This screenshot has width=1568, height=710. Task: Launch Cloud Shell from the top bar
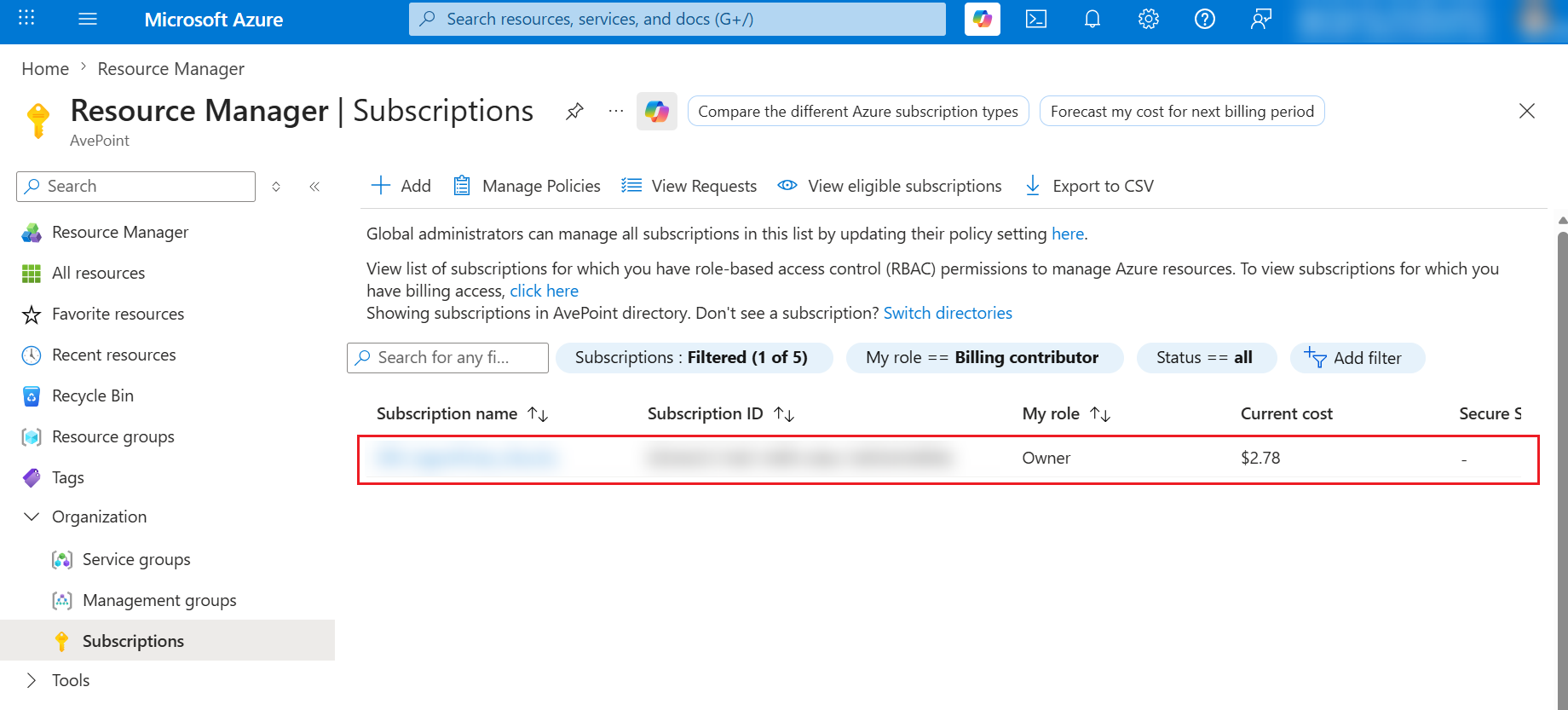click(1036, 19)
